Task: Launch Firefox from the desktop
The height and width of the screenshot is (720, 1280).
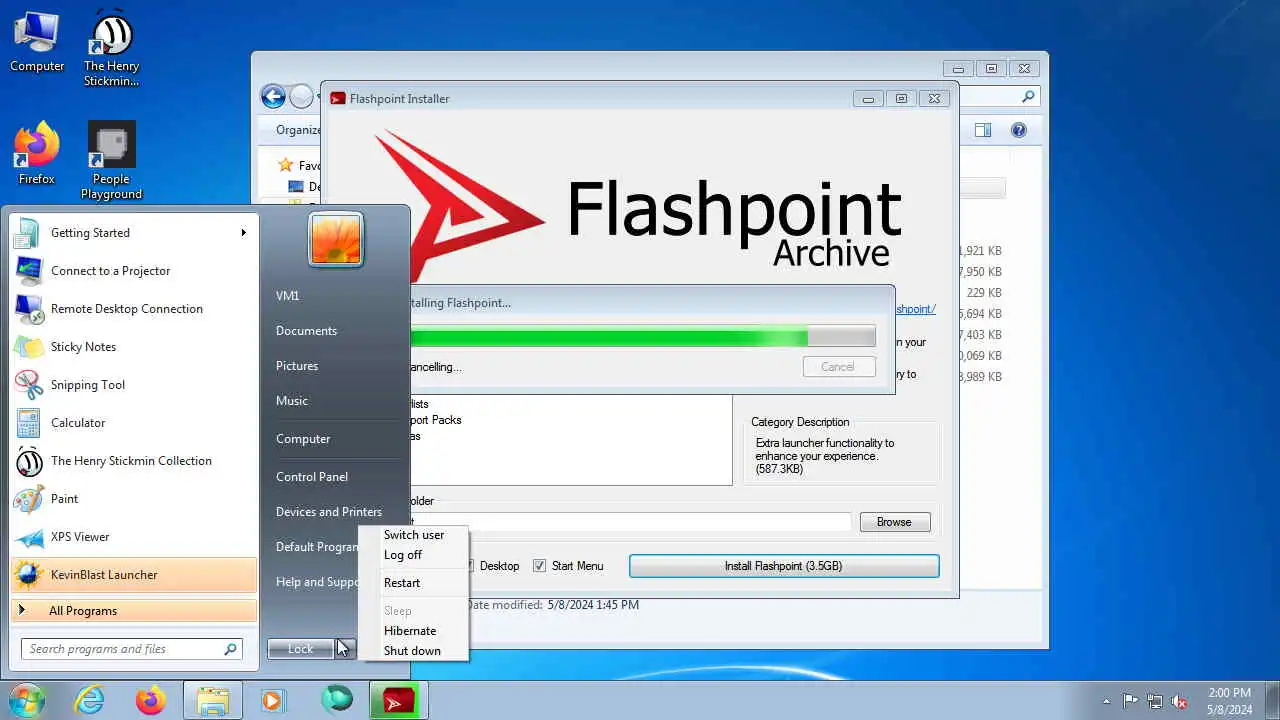Action: (37, 153)
